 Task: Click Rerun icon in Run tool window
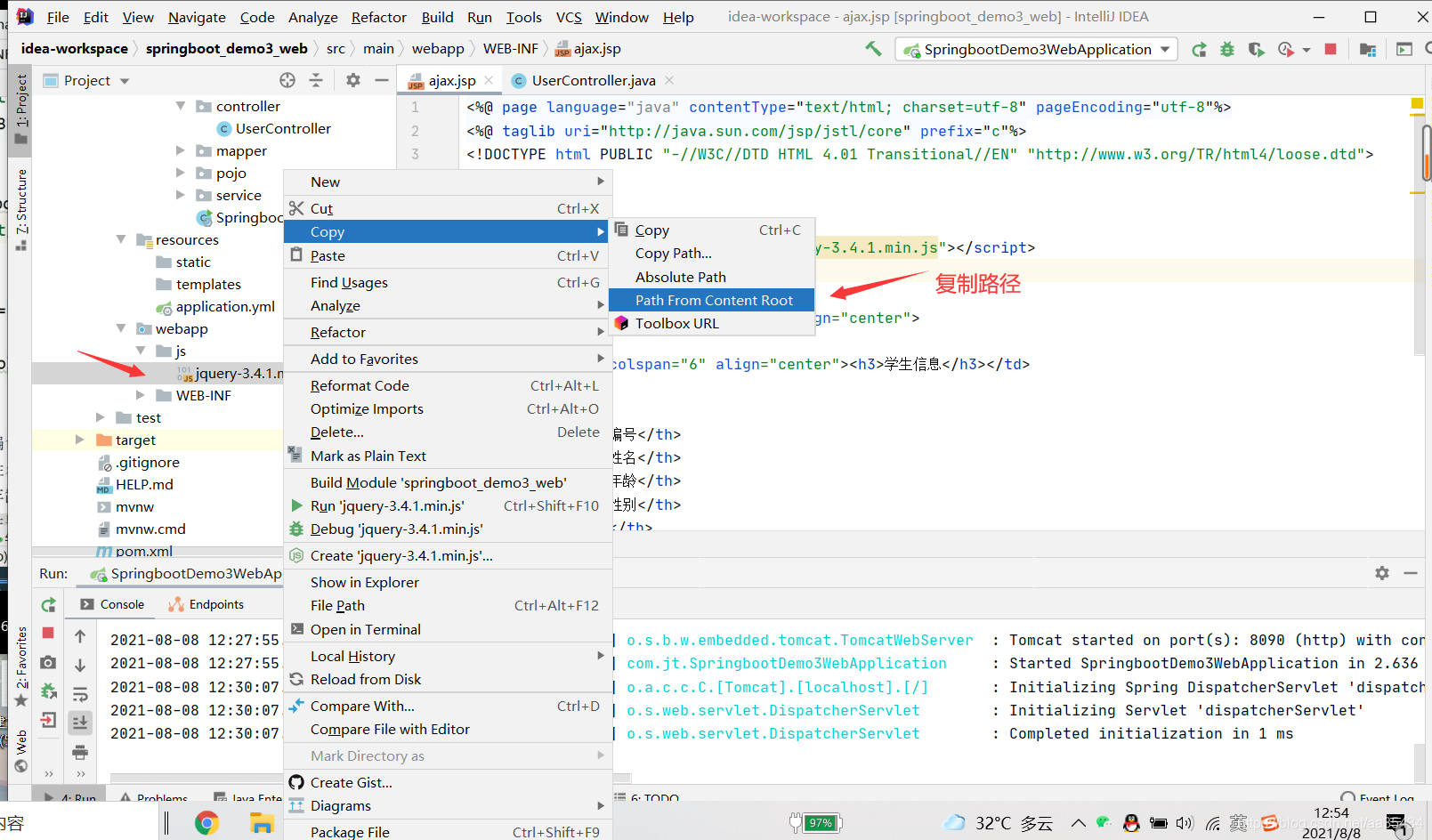coord(49,605)
